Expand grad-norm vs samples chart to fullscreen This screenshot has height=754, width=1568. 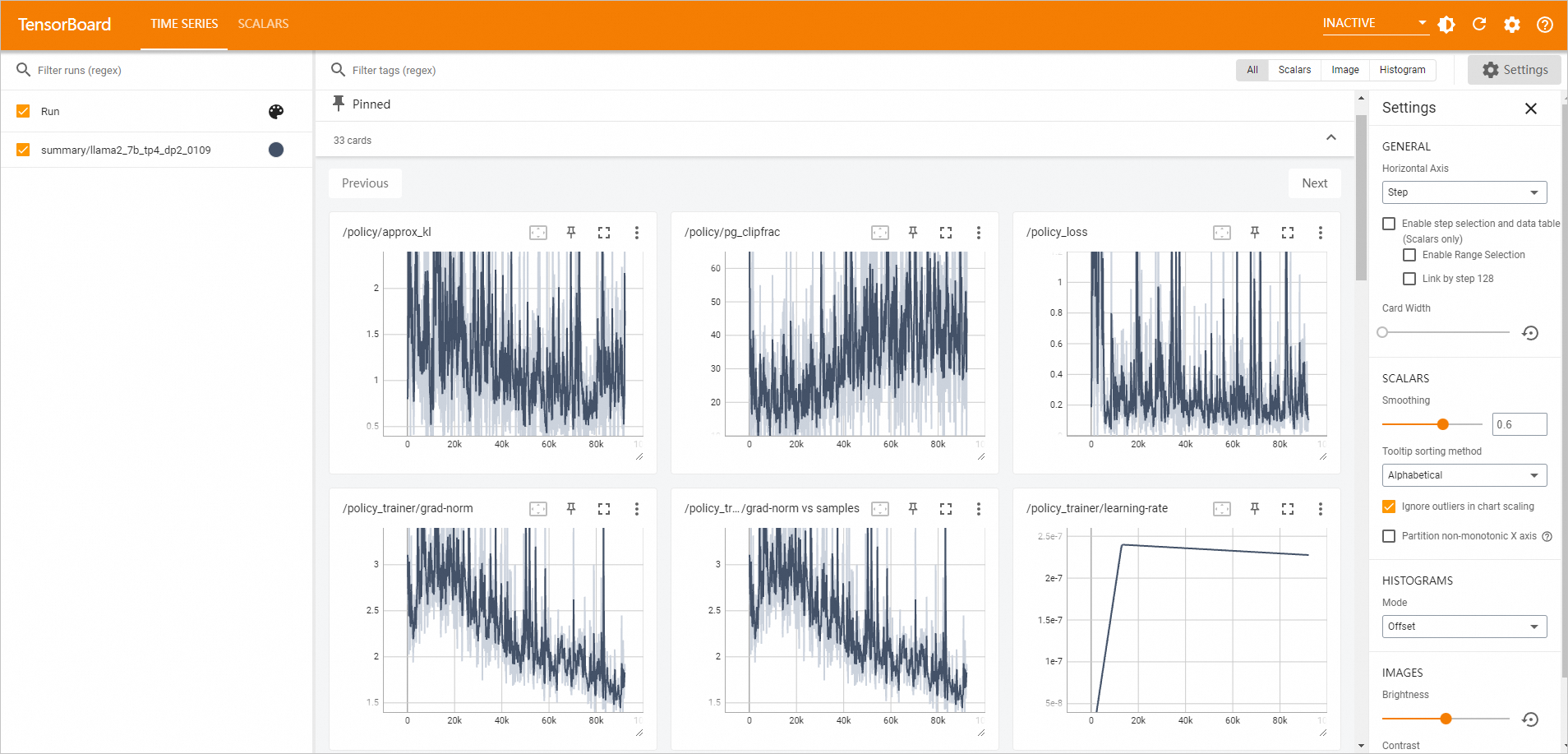946,509
